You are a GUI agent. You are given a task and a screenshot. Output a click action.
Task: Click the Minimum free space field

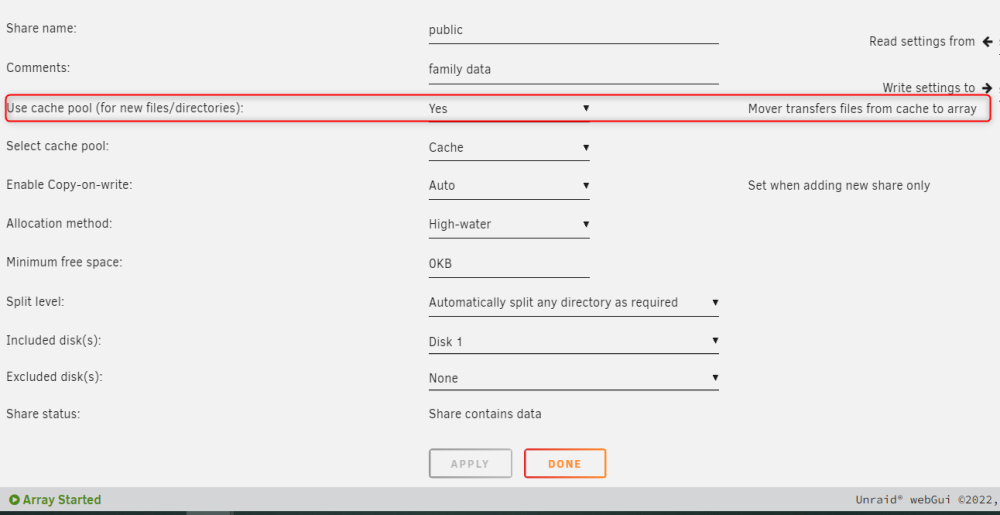[x=509, y=264]
